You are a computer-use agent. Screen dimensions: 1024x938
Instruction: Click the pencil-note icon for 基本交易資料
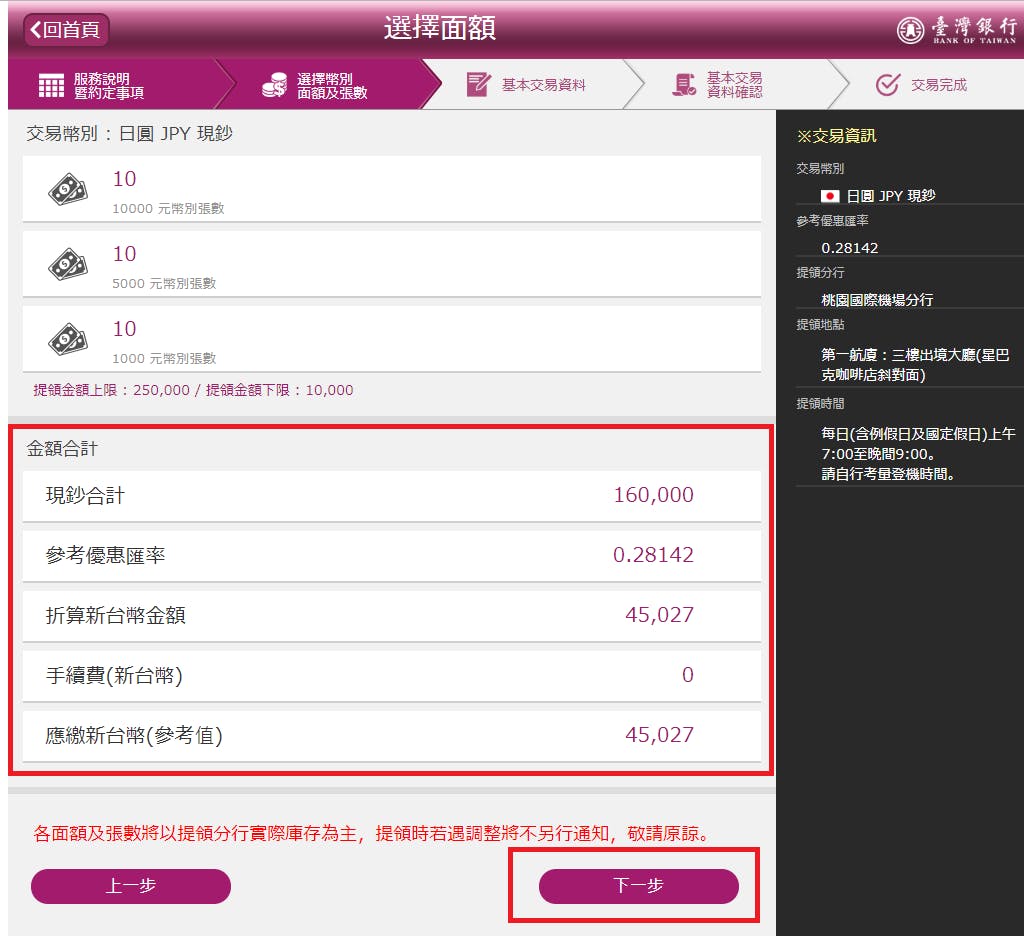tap(478, 85)
